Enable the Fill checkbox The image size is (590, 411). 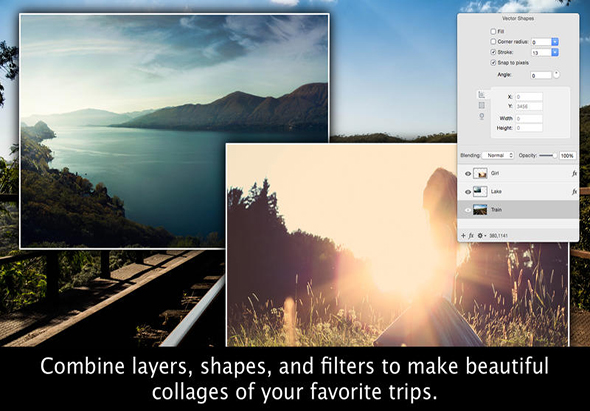click(493, 31)
